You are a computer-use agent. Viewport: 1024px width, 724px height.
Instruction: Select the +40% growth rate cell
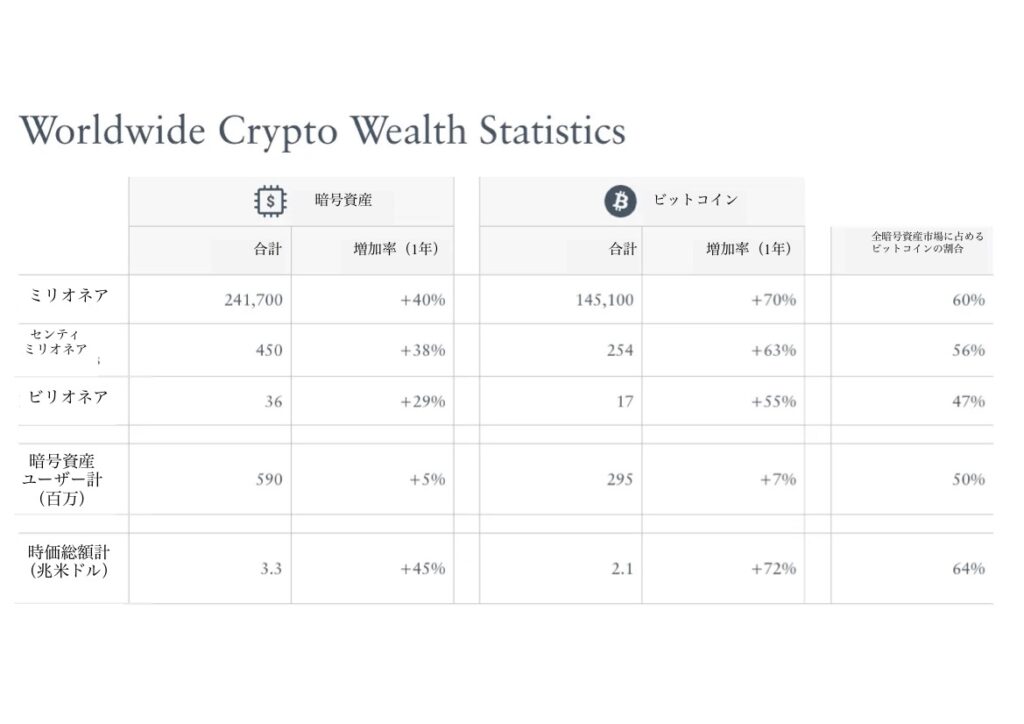422,299
